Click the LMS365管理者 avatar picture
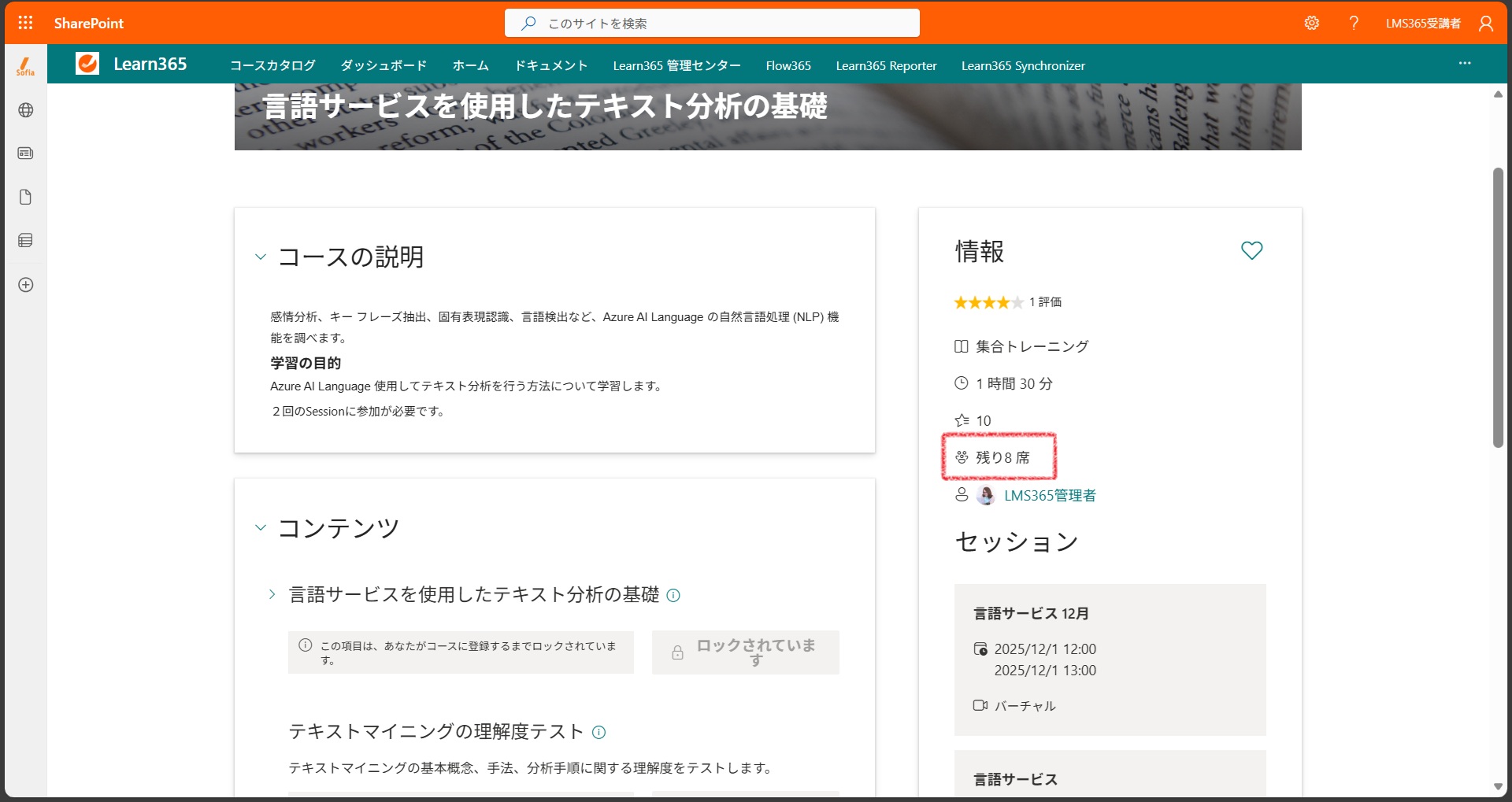Viewport: 1512px width, 802px height. coord(985,495)
